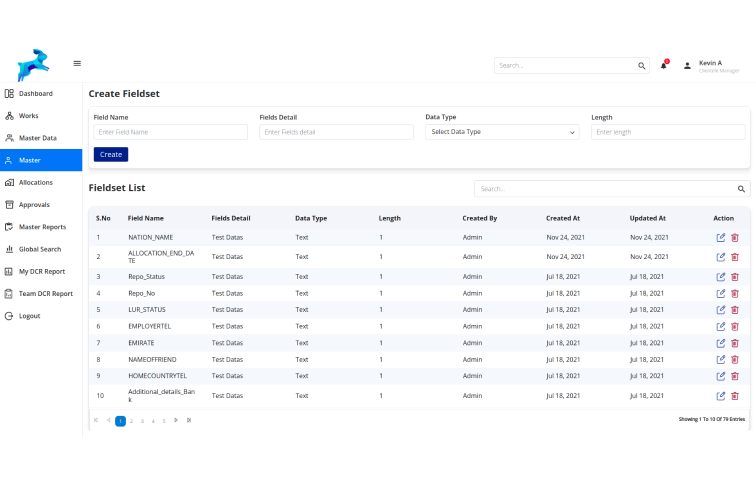Open Dashboard from the sidebar
Image resolution: width=756 pixels, height=486 pixels.
click(35, 93)
